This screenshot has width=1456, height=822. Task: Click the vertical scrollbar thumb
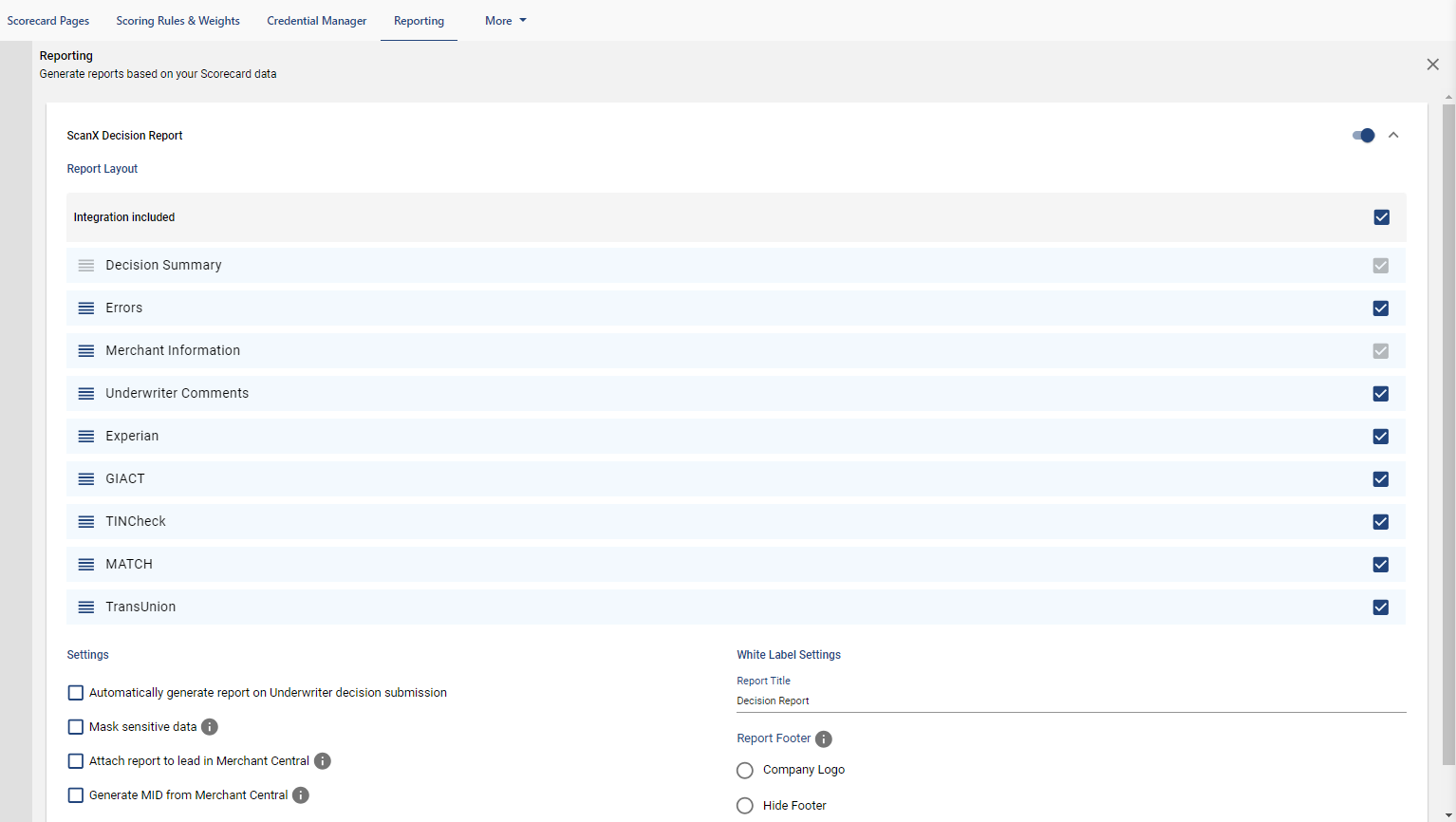[x=1448, y=433]
